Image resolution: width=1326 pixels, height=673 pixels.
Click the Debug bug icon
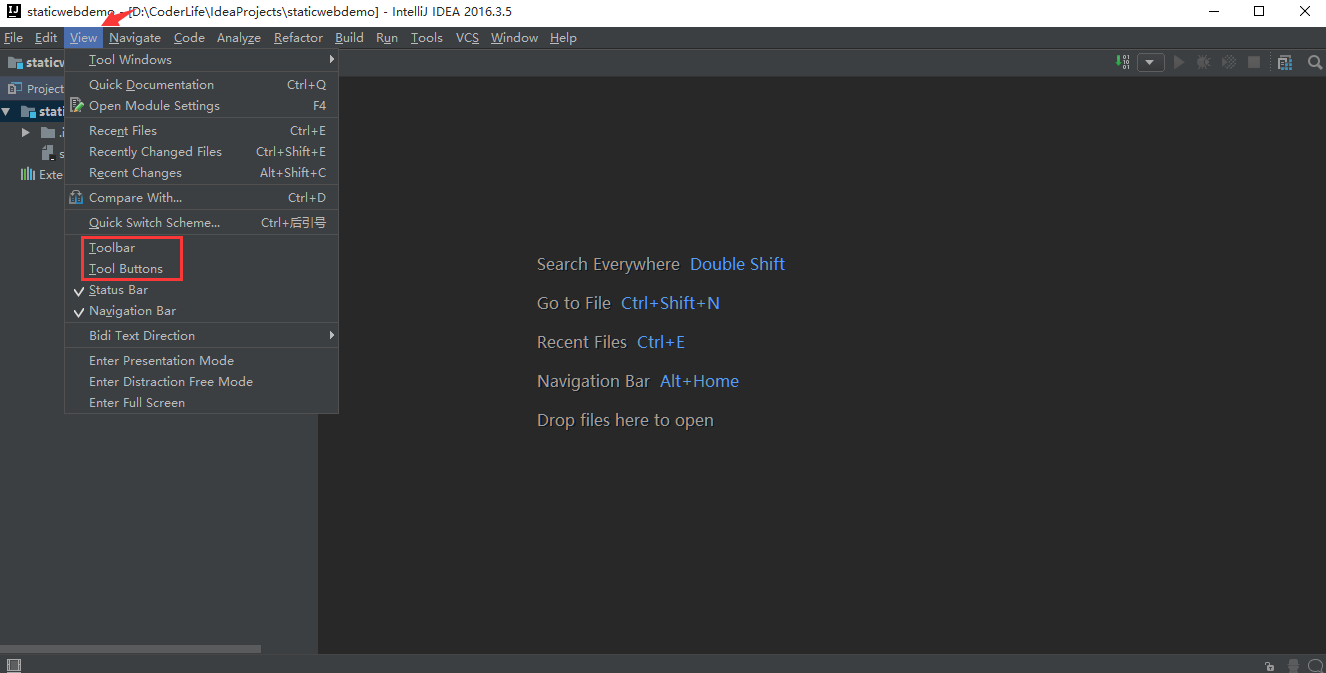[x=1203, y=62]
